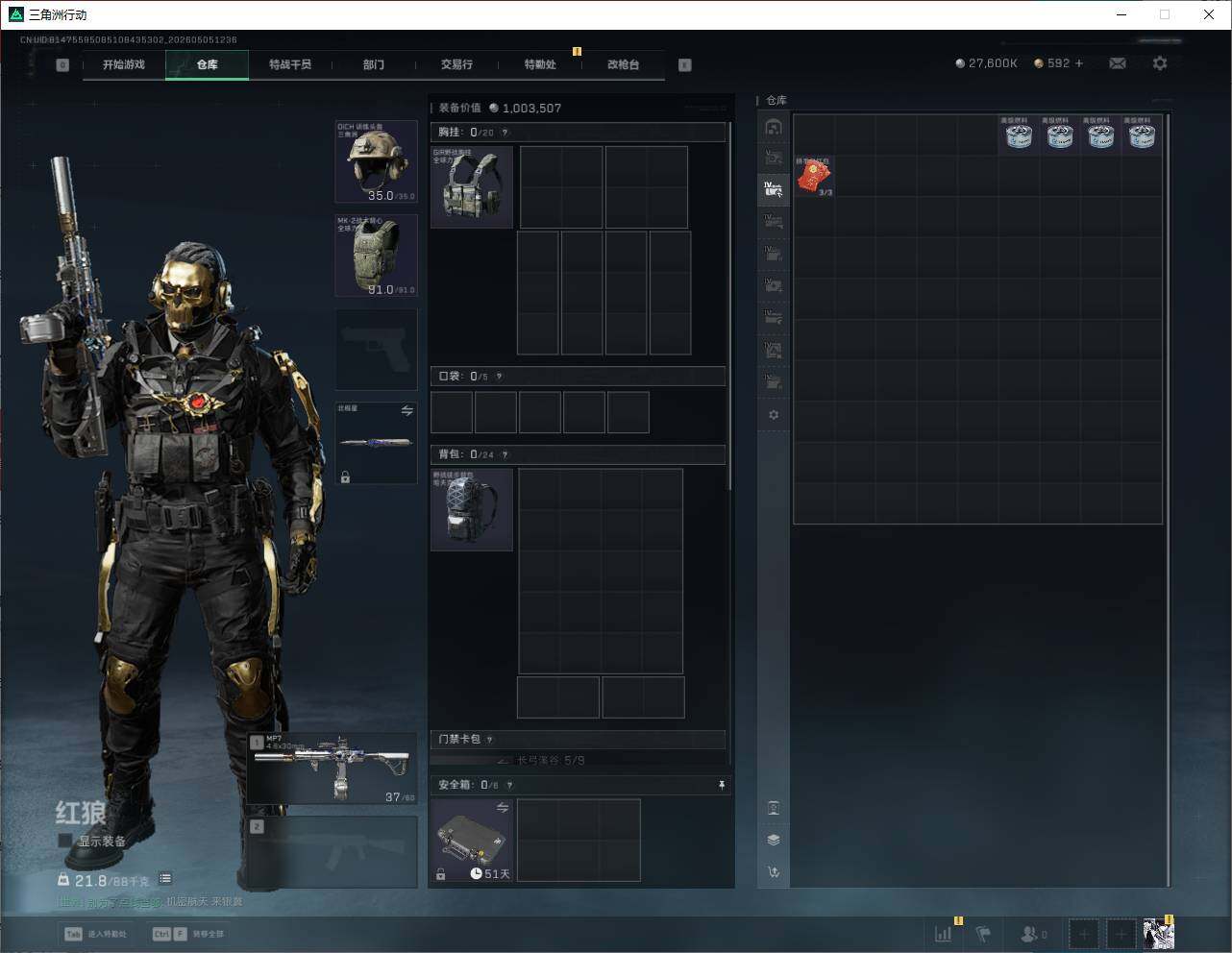The image size is (1232, 953).
Task: Click the world chat message line
Action: [x=149, y=902]
